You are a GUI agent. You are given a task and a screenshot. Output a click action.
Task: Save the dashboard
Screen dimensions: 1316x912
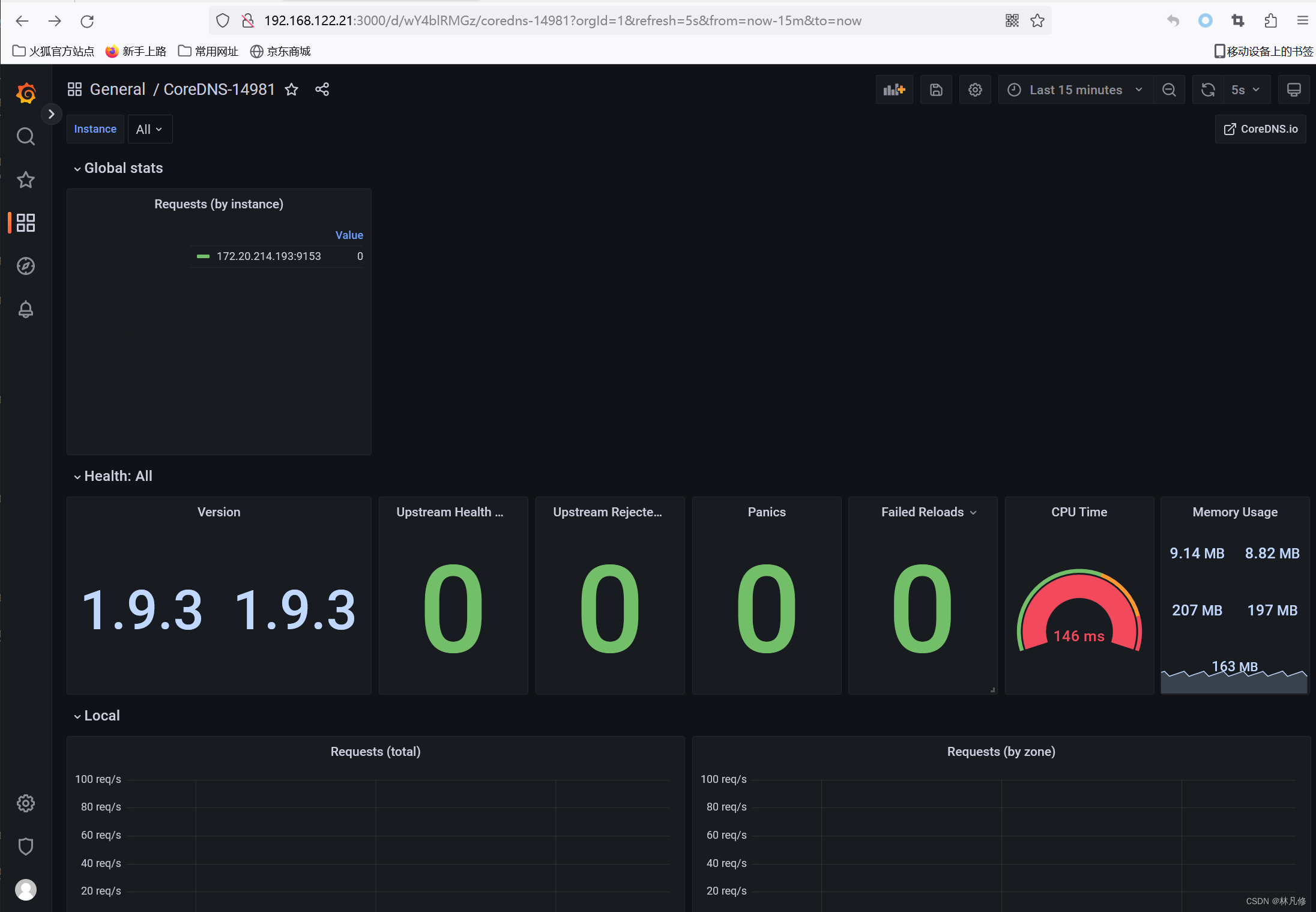[x=936, y=90]
